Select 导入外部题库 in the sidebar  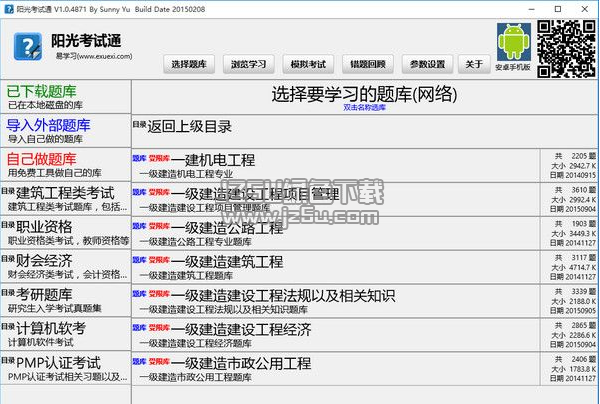(x=66, y=130)
